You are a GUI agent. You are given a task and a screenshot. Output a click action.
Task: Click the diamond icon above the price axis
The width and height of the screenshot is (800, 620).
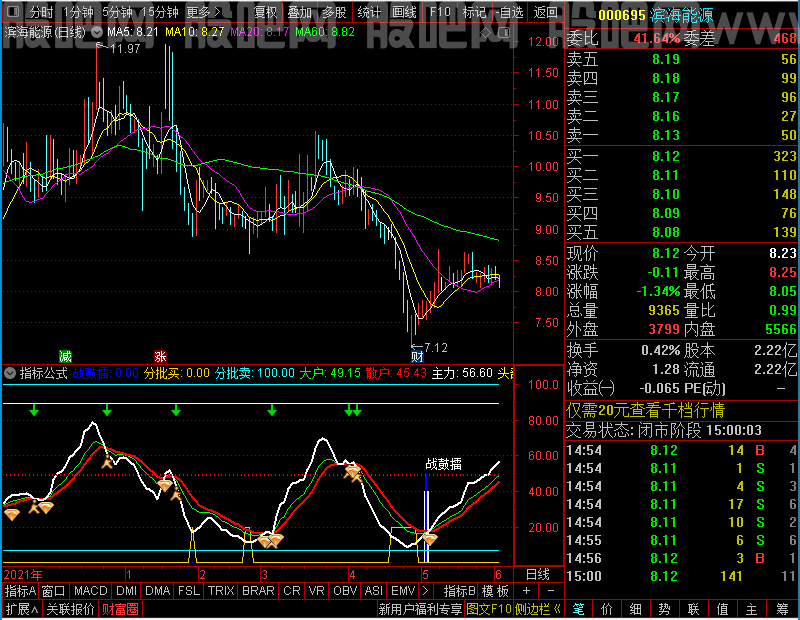[x=486, y=33]
